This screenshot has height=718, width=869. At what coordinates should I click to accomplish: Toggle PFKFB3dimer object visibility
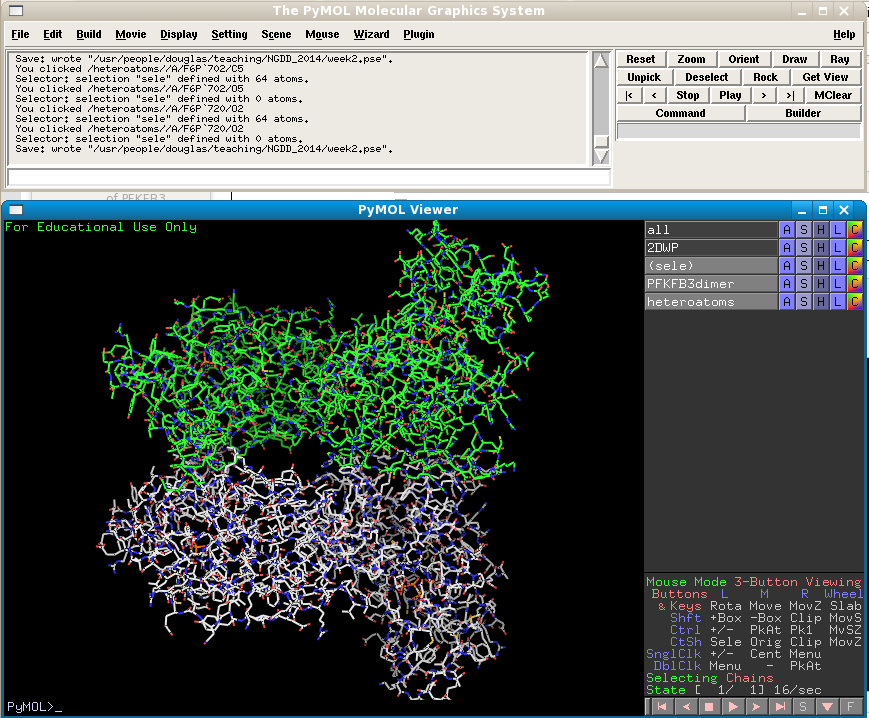point(710,284)
